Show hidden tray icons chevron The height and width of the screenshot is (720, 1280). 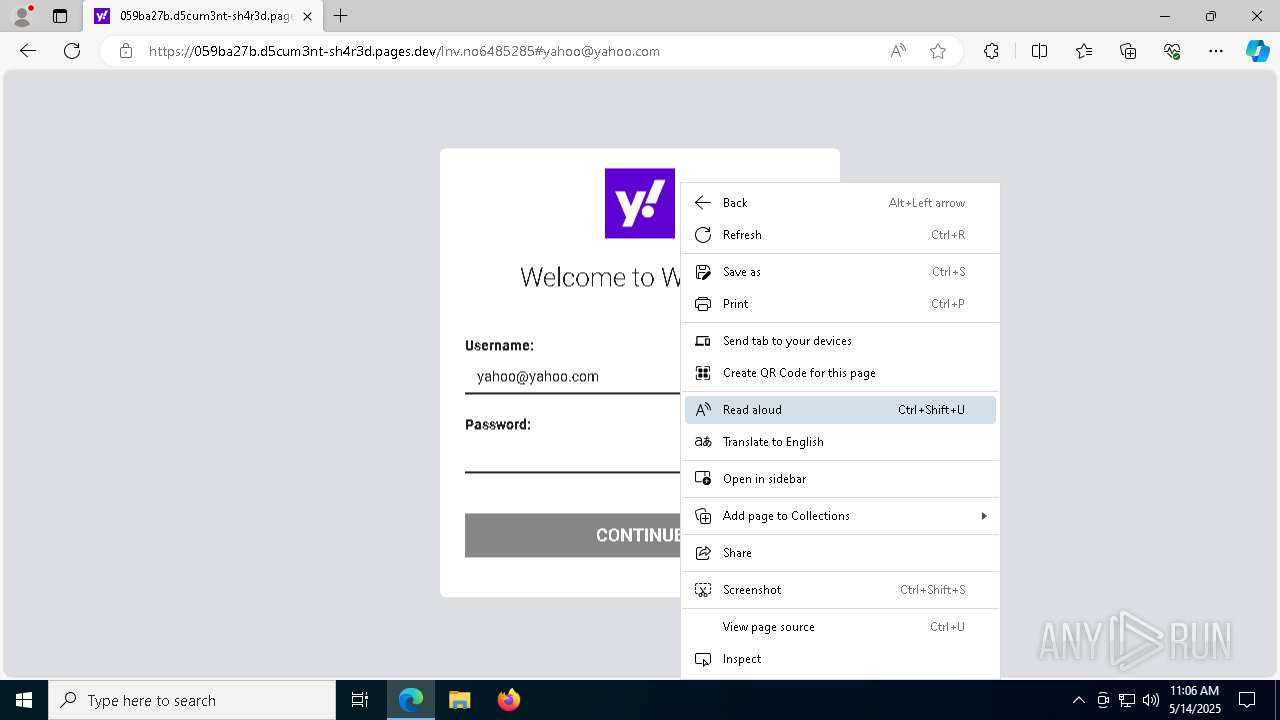click(1078, 700)
